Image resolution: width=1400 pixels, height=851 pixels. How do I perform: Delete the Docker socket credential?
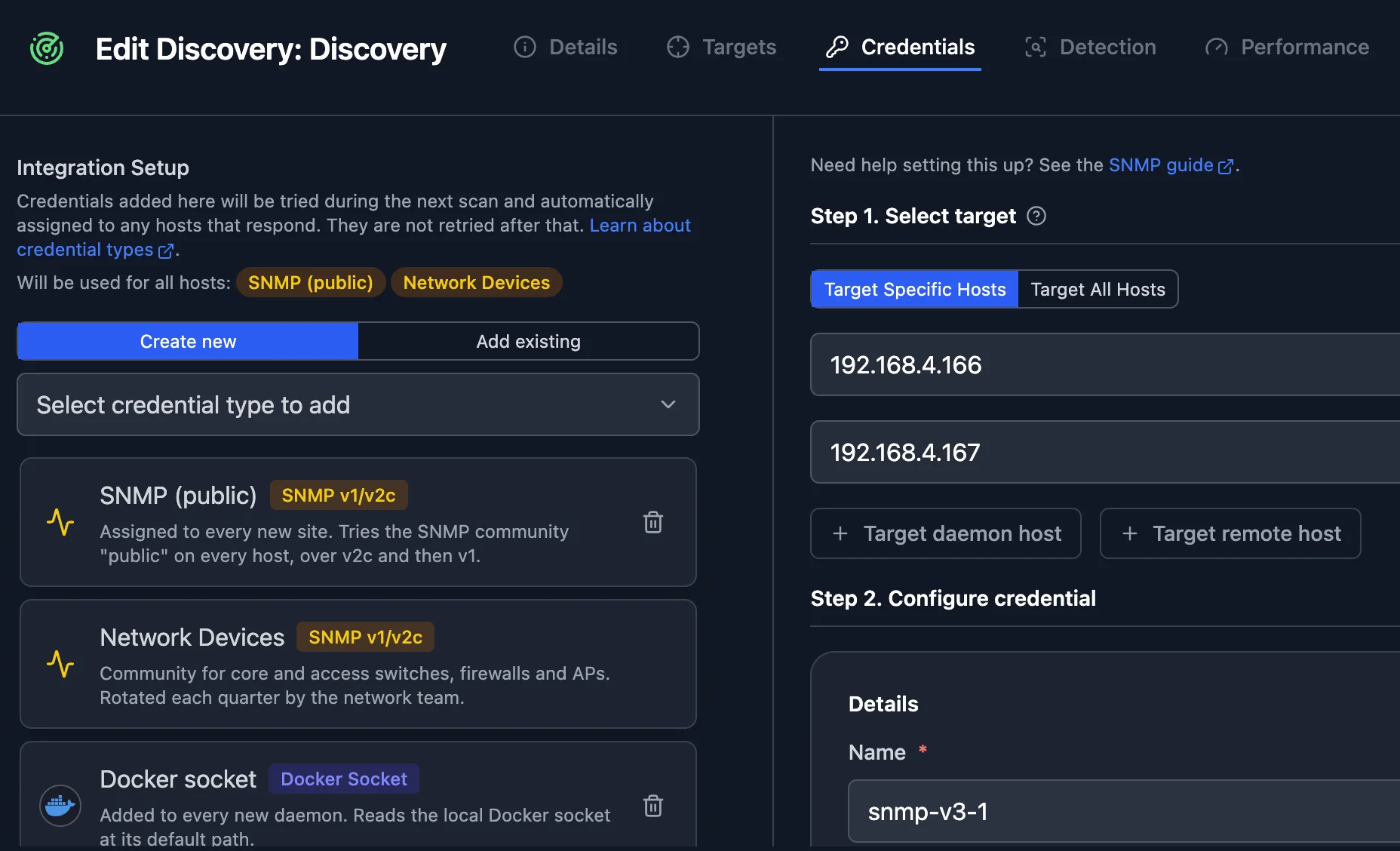(x=653, y=806)
